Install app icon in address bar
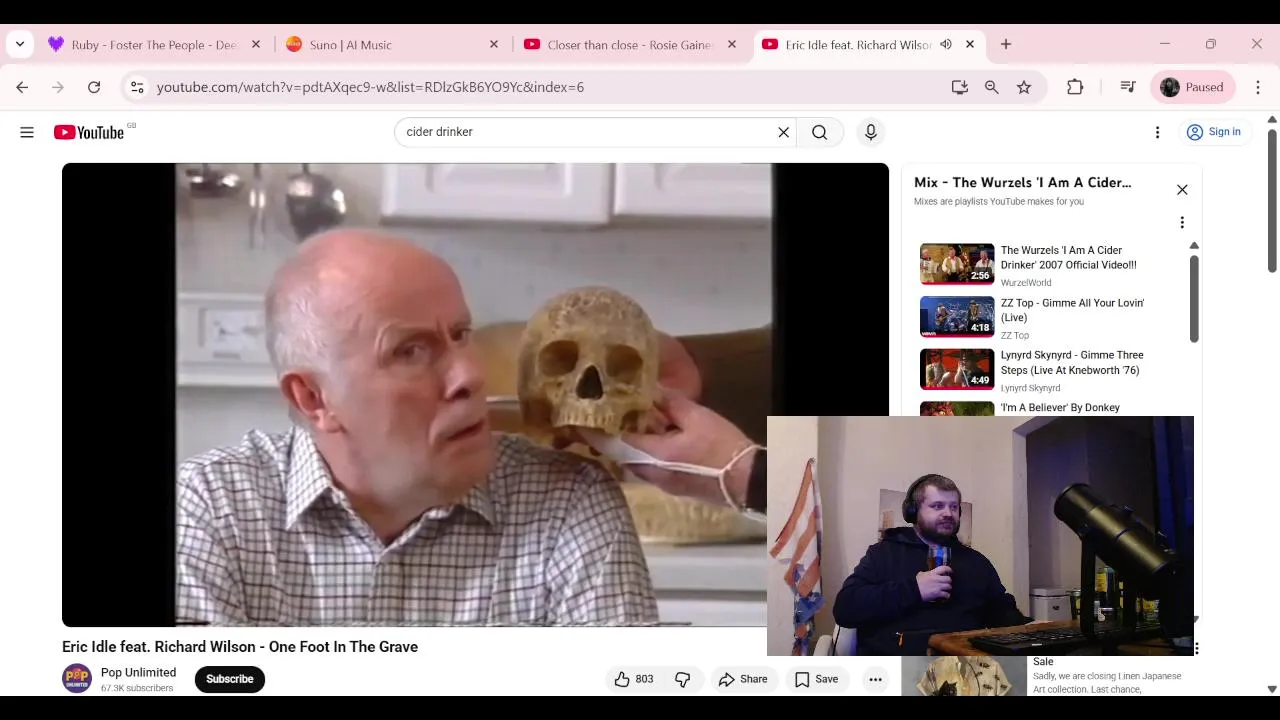The image size is (1280, 720). tap(960, 87)
